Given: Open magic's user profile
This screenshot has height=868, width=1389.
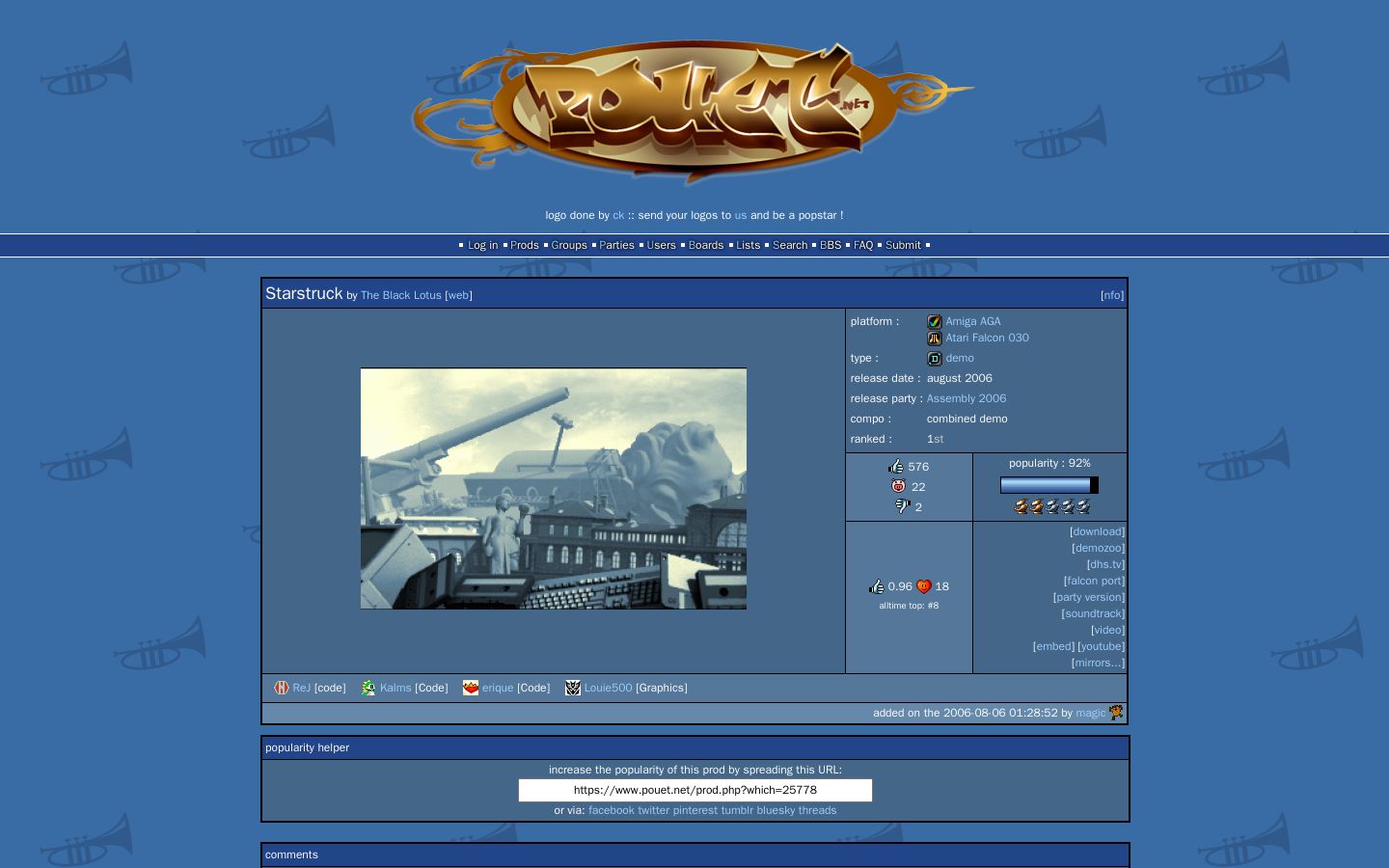Looking at the screenshot, I should (1091, 713).
